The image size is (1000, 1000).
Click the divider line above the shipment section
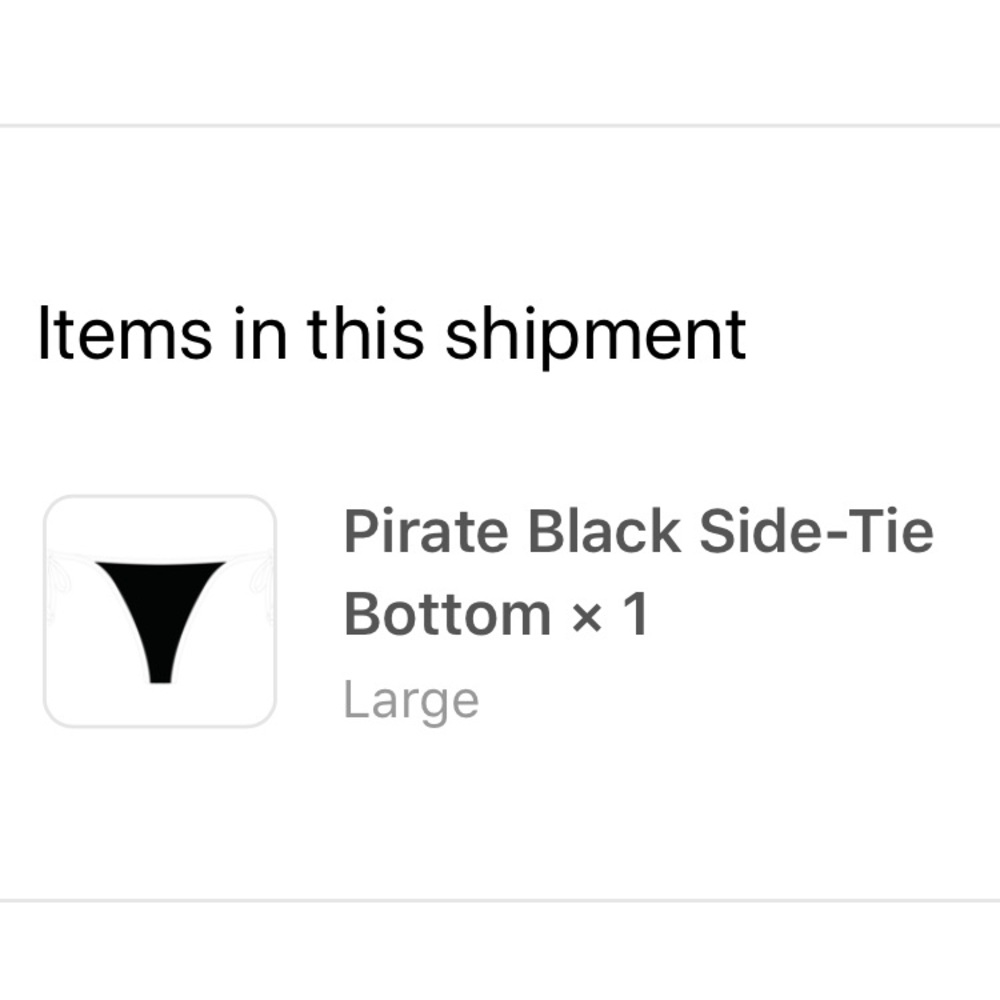pyautogui.click(x=500, y=126)
